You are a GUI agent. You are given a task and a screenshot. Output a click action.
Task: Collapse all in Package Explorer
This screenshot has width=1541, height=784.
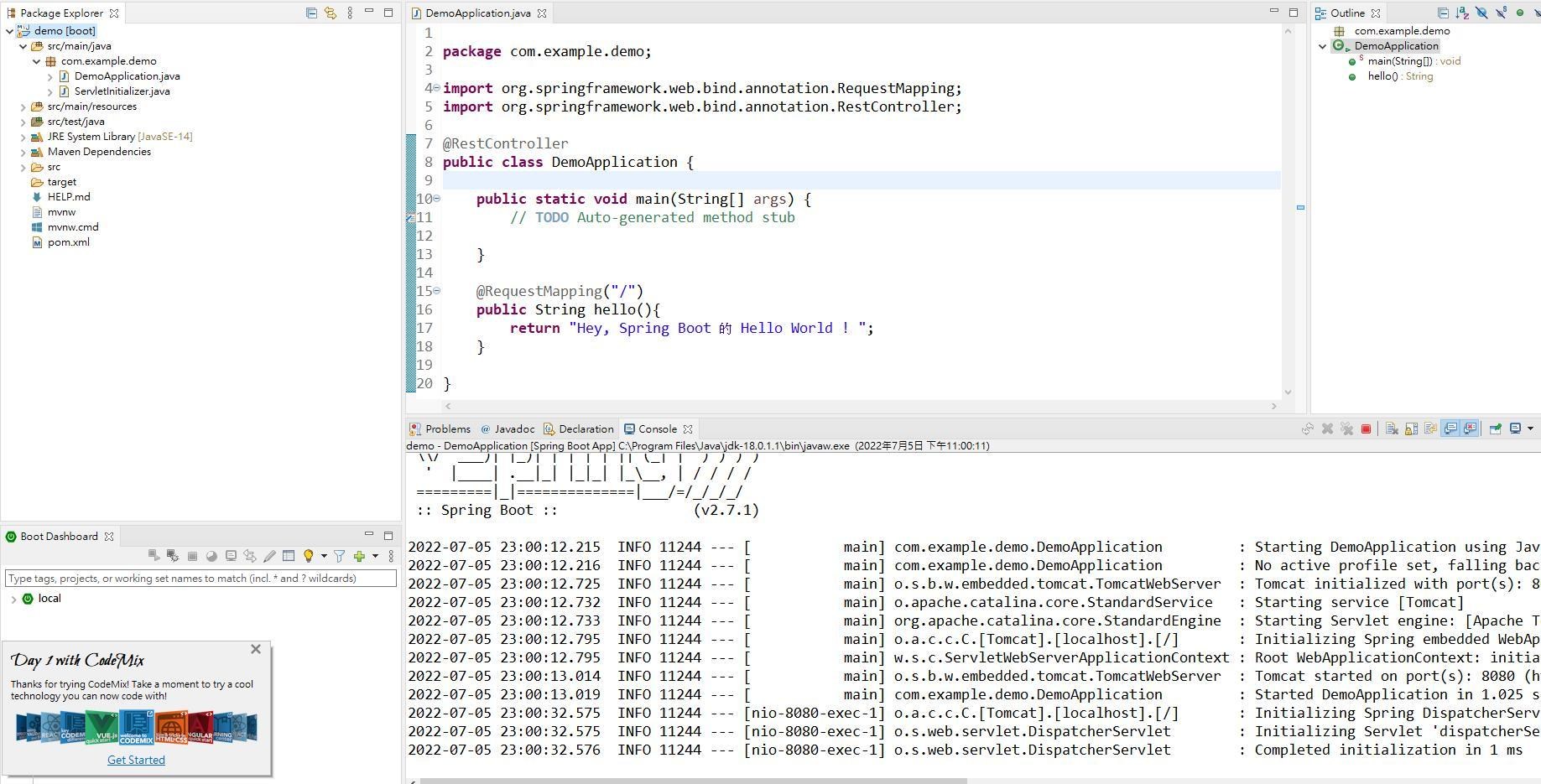tap(311, 13)
